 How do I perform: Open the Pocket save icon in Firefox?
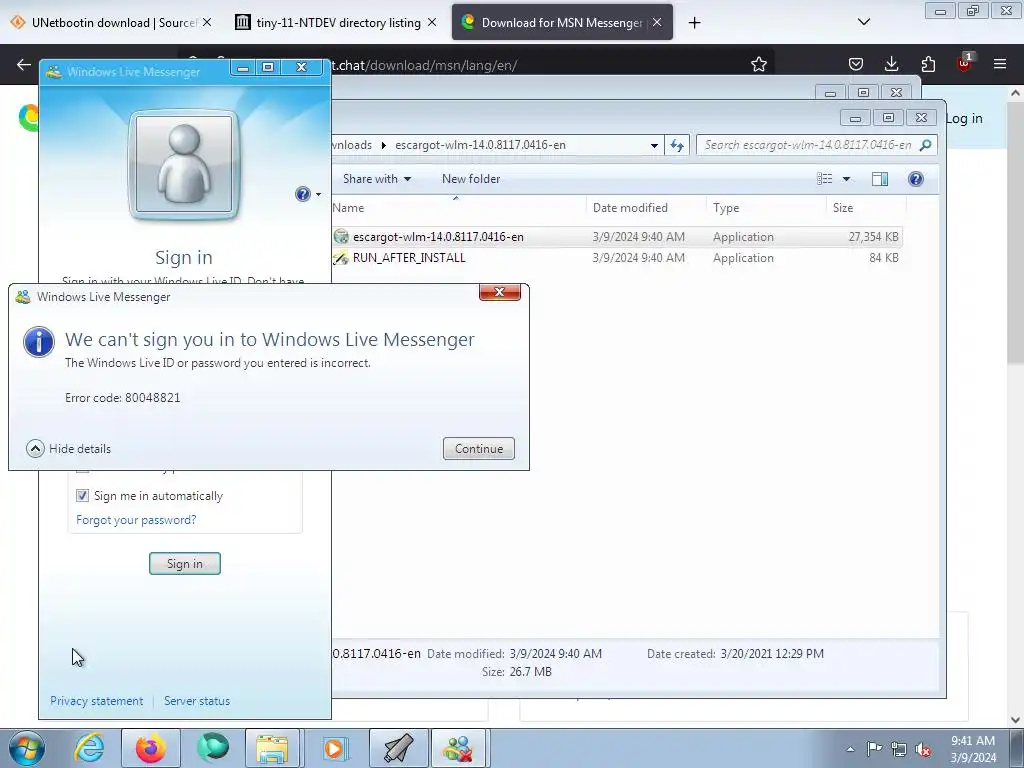coord(856,64)
